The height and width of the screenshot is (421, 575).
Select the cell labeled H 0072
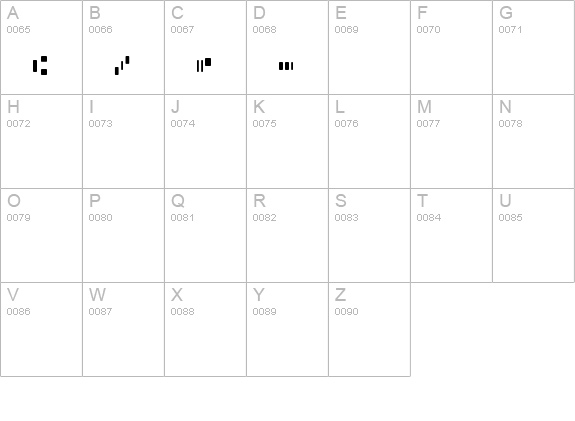[41, 142]
